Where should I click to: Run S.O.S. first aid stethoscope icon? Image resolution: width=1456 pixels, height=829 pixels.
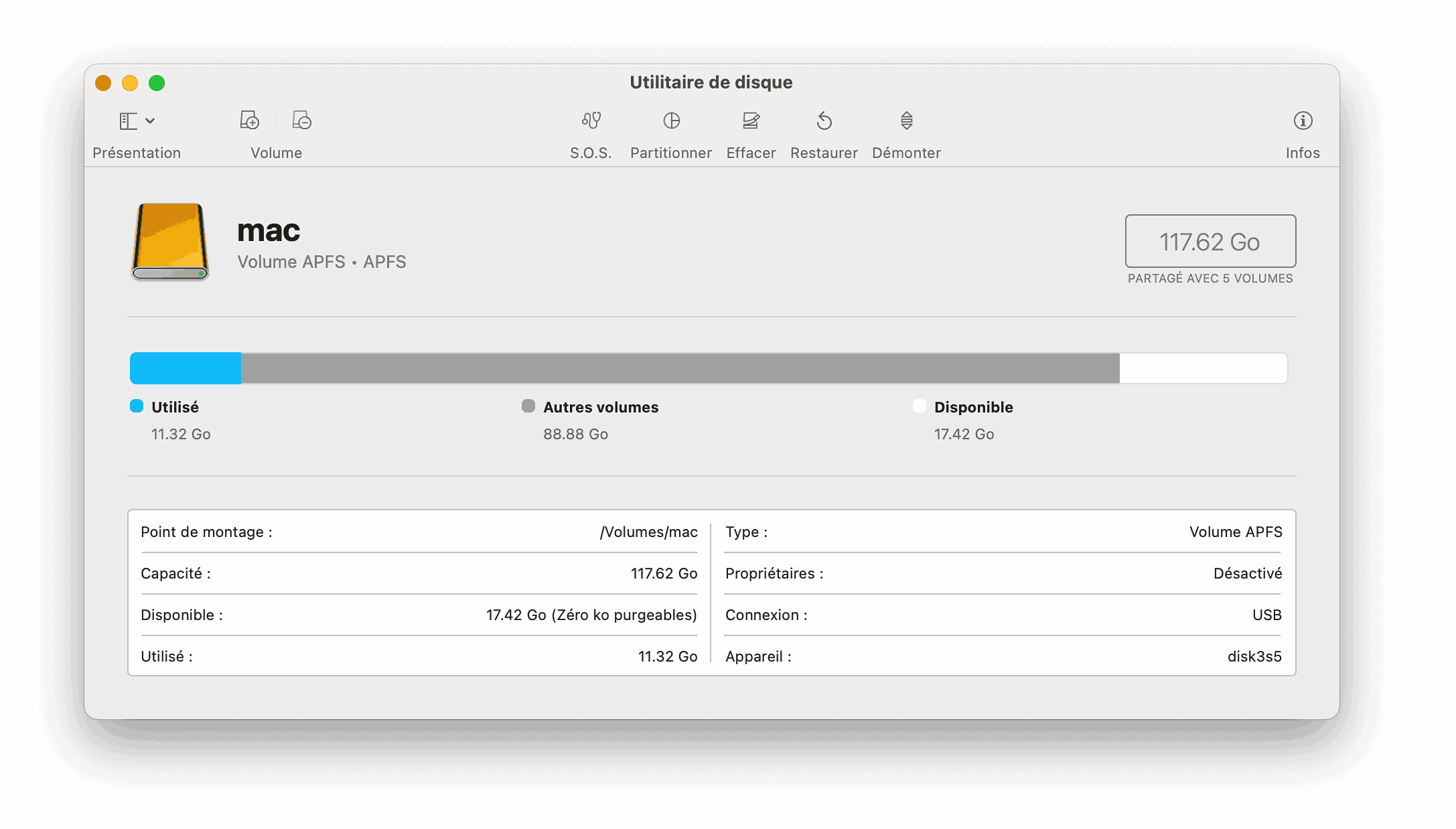coord(591,121)
